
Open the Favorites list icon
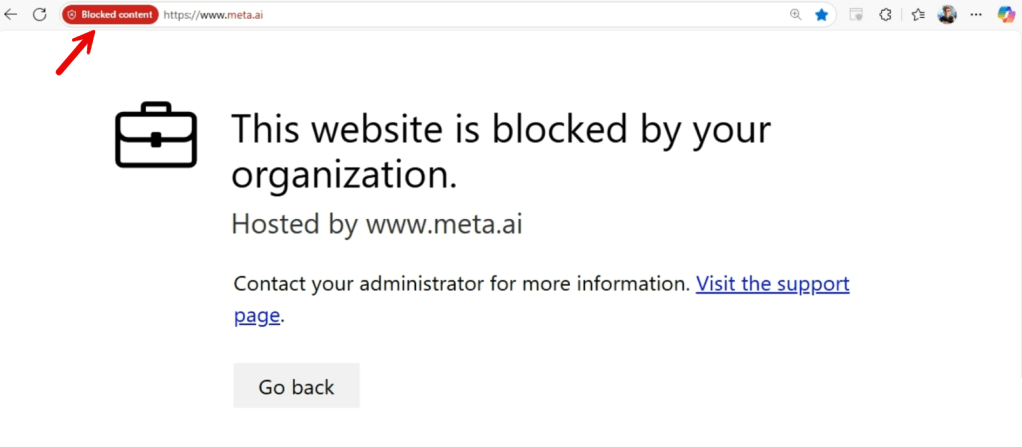point(918,15)
